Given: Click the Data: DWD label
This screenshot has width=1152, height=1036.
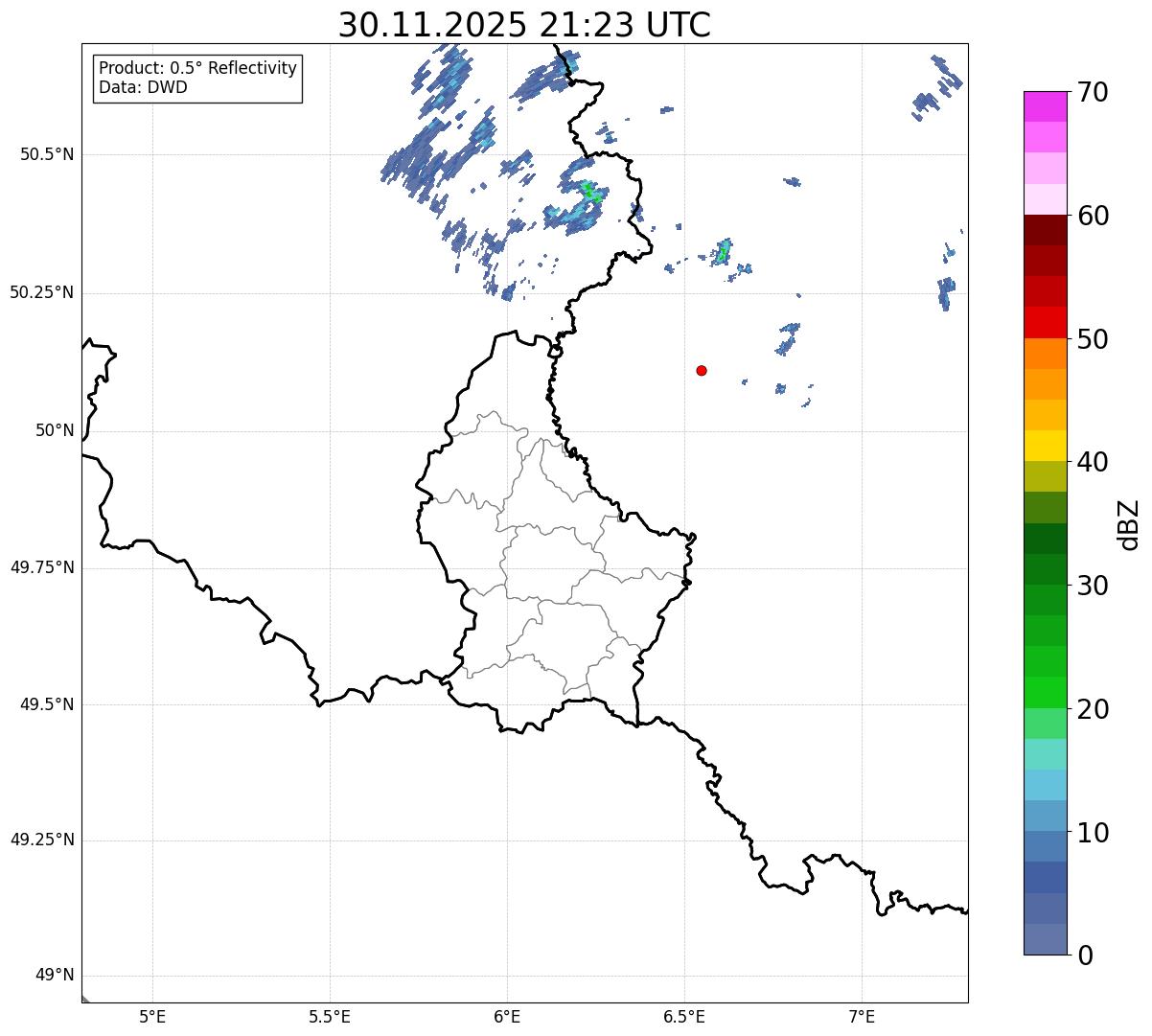Looking at the screenshot, I should pos(143,87).
